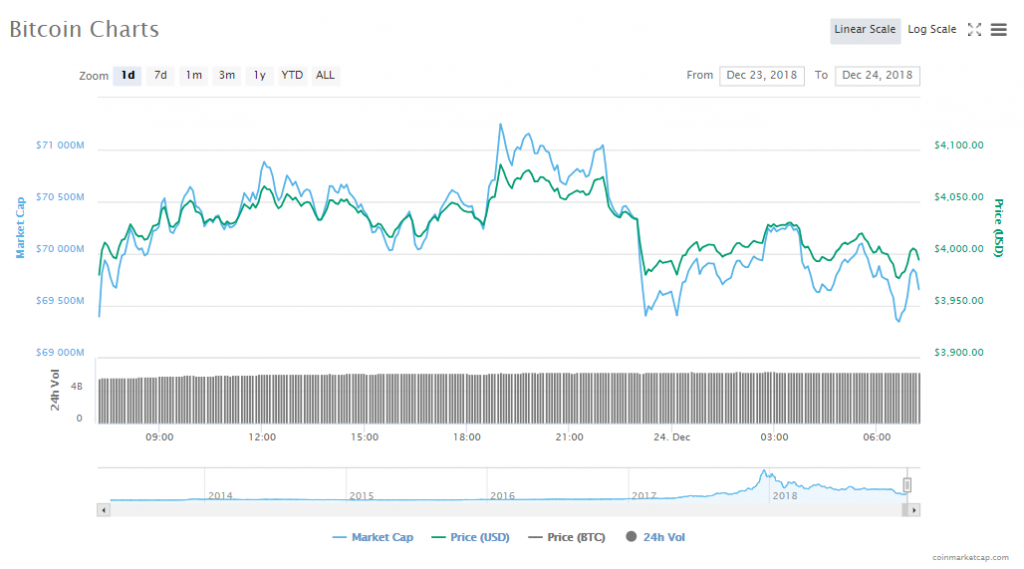
Task: Choose the 1y zoom option
Action: click(x=259, y=76)
